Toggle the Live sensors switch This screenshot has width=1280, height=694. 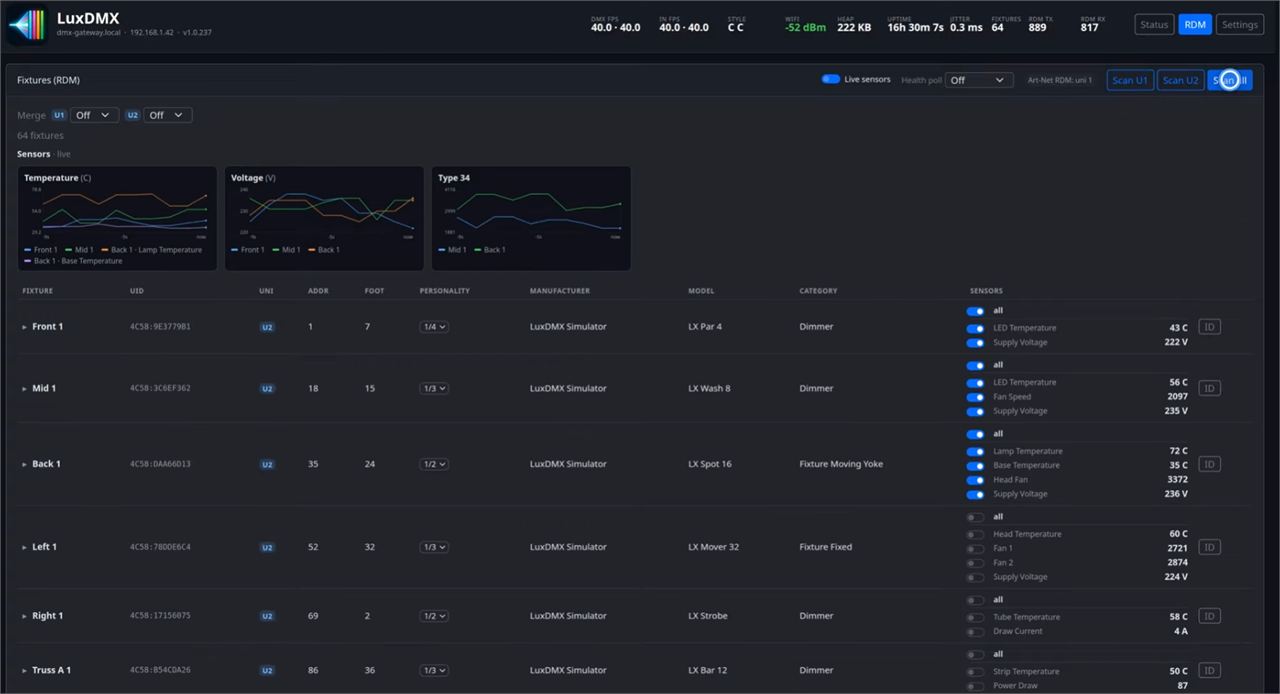(830, 79)
